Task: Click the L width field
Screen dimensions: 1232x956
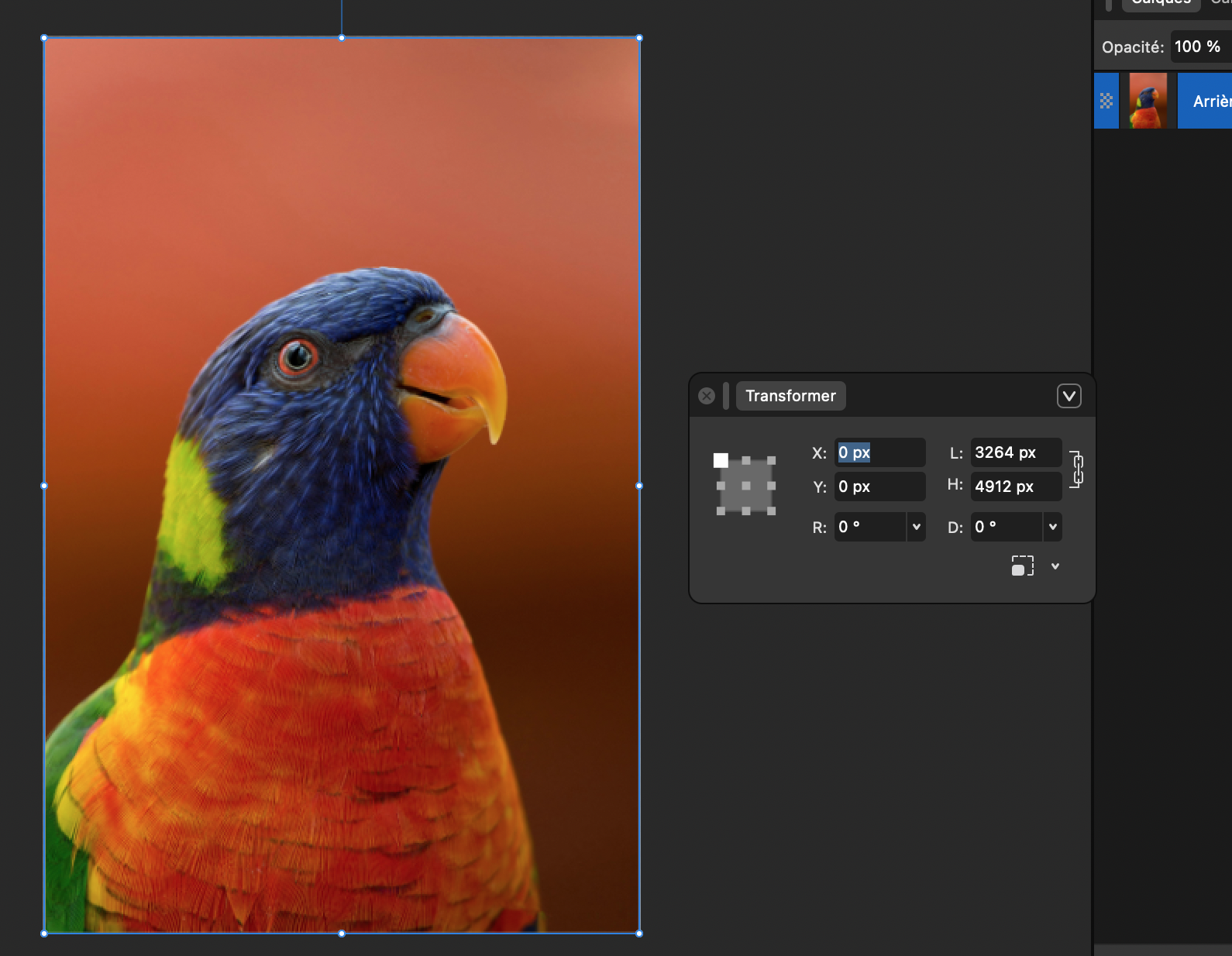Action: tap(1016, 452)
